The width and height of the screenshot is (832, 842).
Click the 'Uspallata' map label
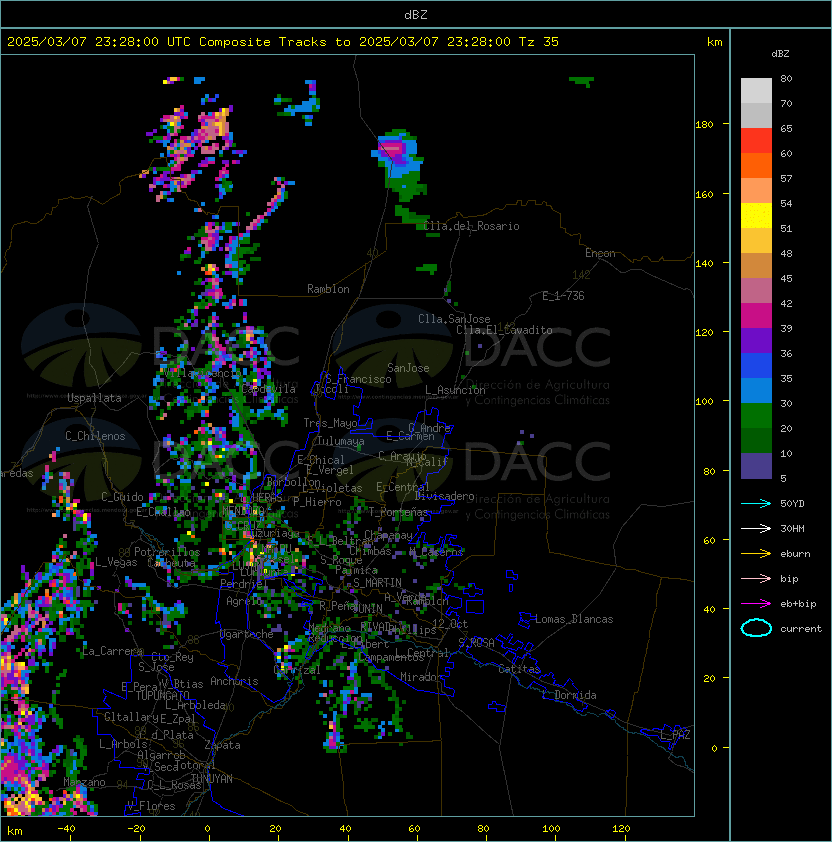pyautogui.click(x=94, y=398)
